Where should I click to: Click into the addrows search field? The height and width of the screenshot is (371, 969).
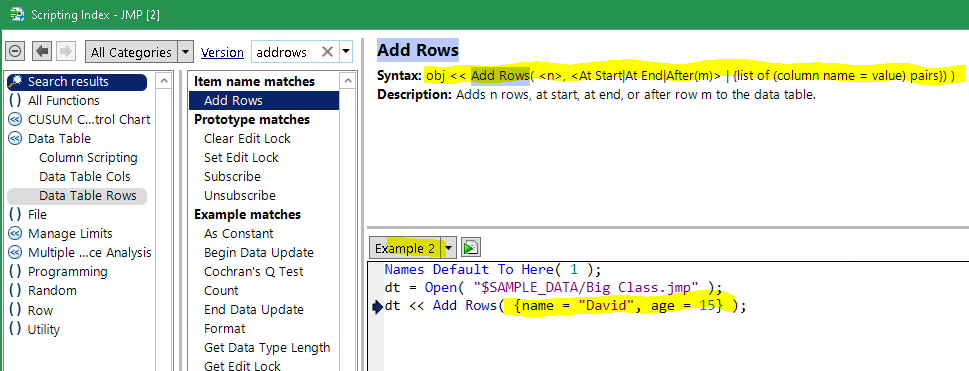(284, 52)
